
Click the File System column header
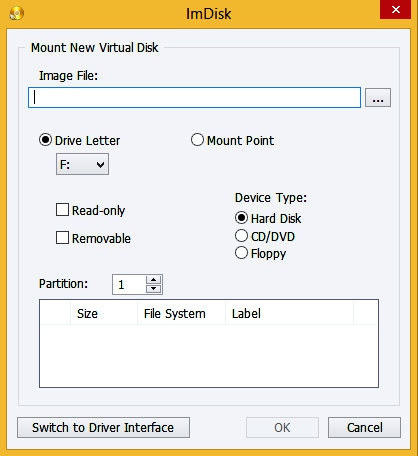click(181, 314)
